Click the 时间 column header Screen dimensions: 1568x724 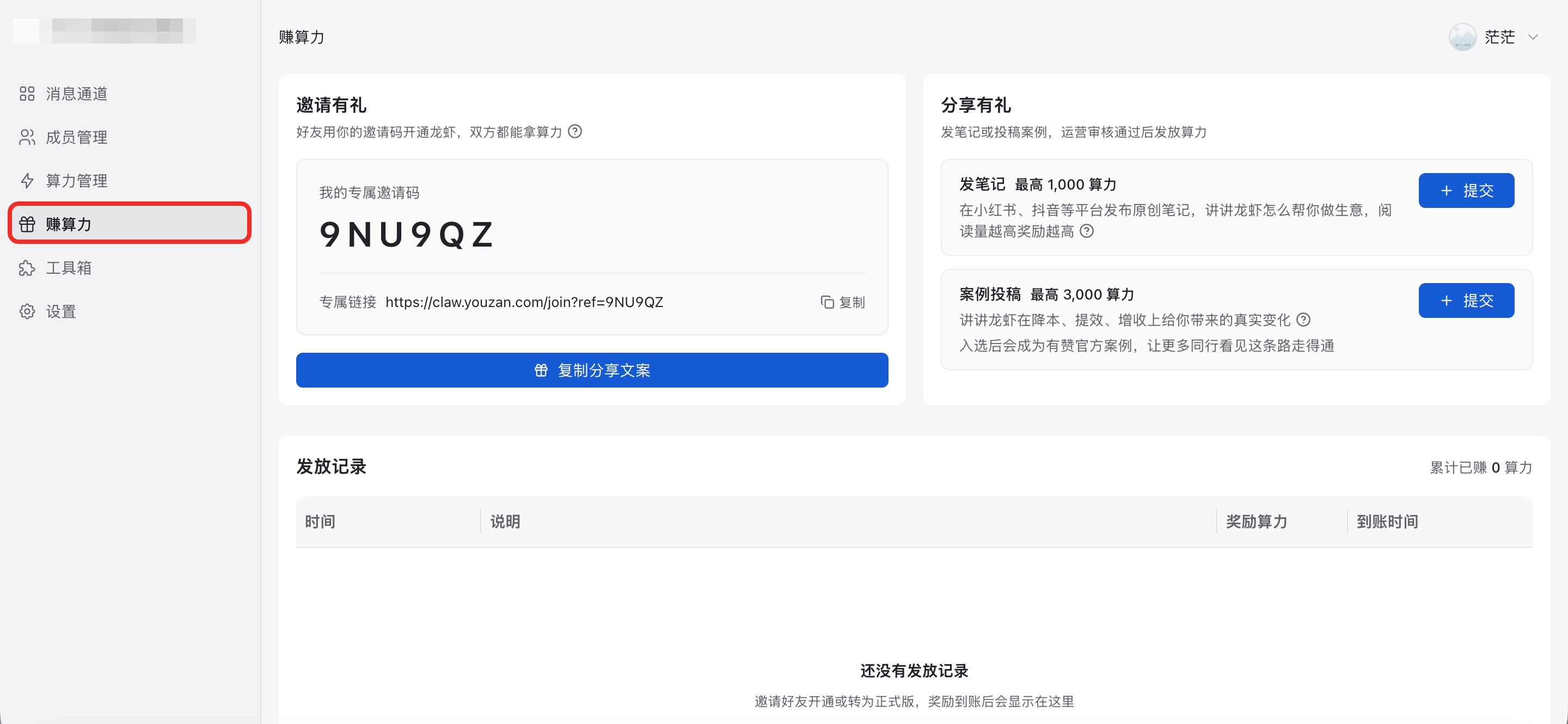[x=320, y=522]
